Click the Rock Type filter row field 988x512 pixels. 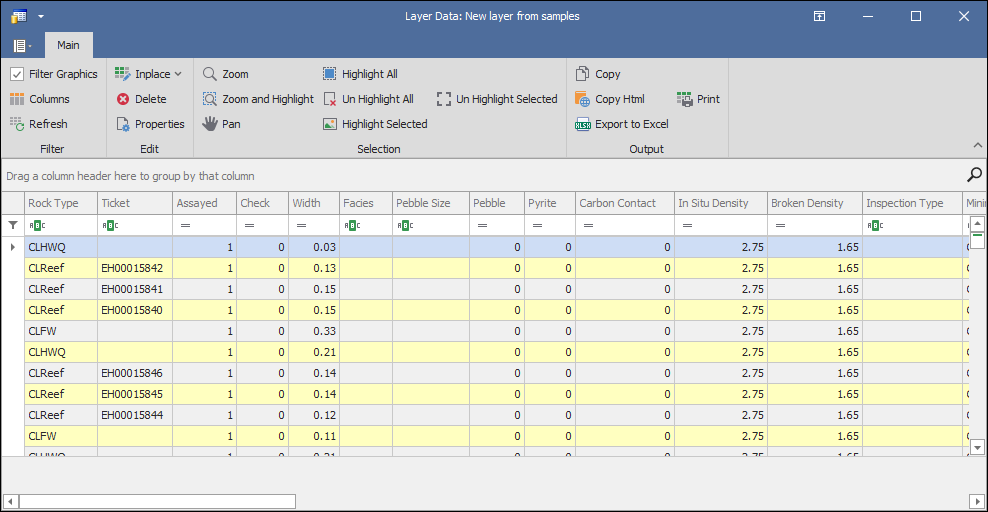click(66, 226)
